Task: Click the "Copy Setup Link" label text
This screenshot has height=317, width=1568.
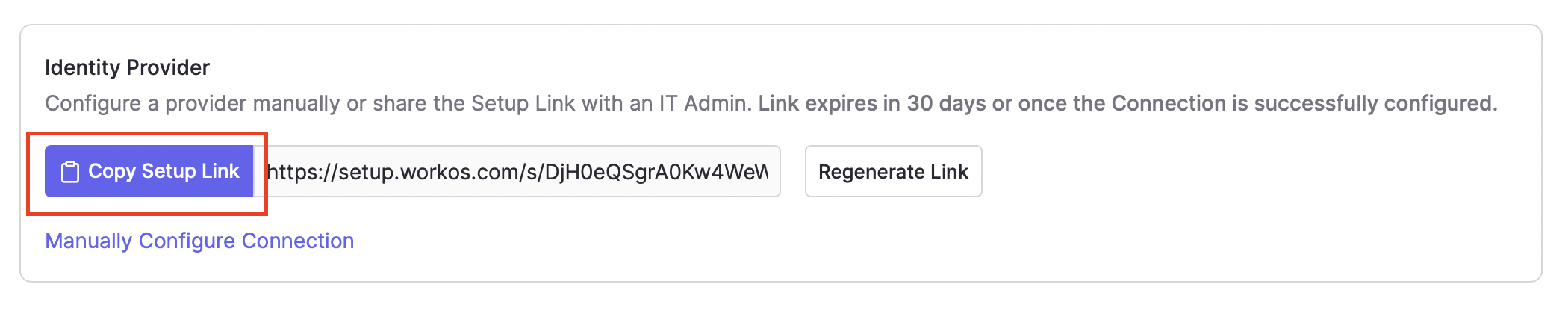Action: click(x=164, y=171)
